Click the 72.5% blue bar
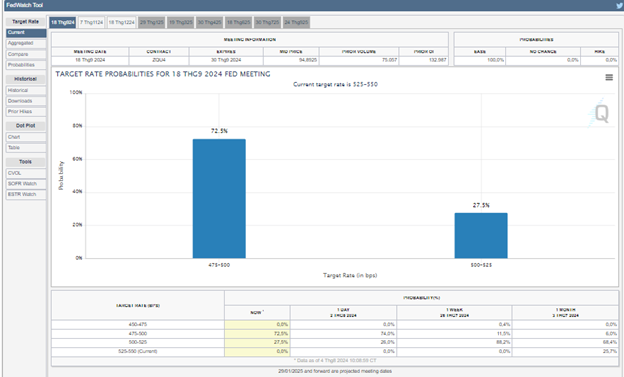This screenshot has width=624, height=377. coord(219,199)
